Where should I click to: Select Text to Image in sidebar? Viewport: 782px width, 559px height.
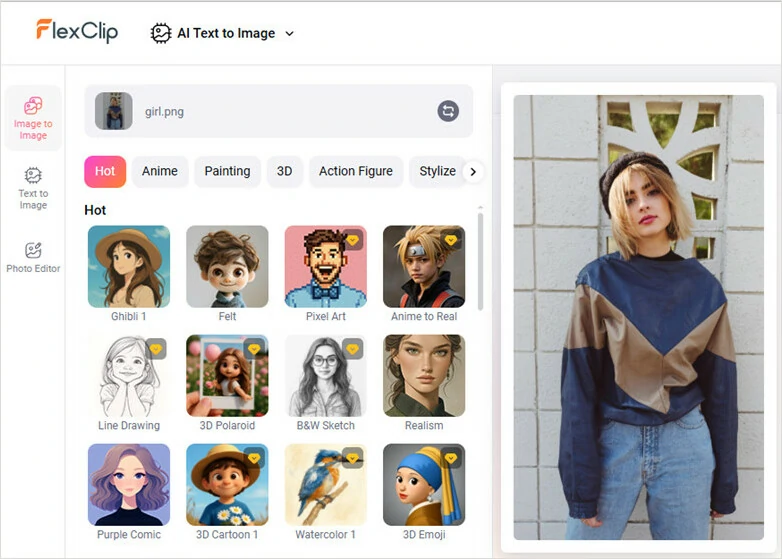[x=33, y=188]
